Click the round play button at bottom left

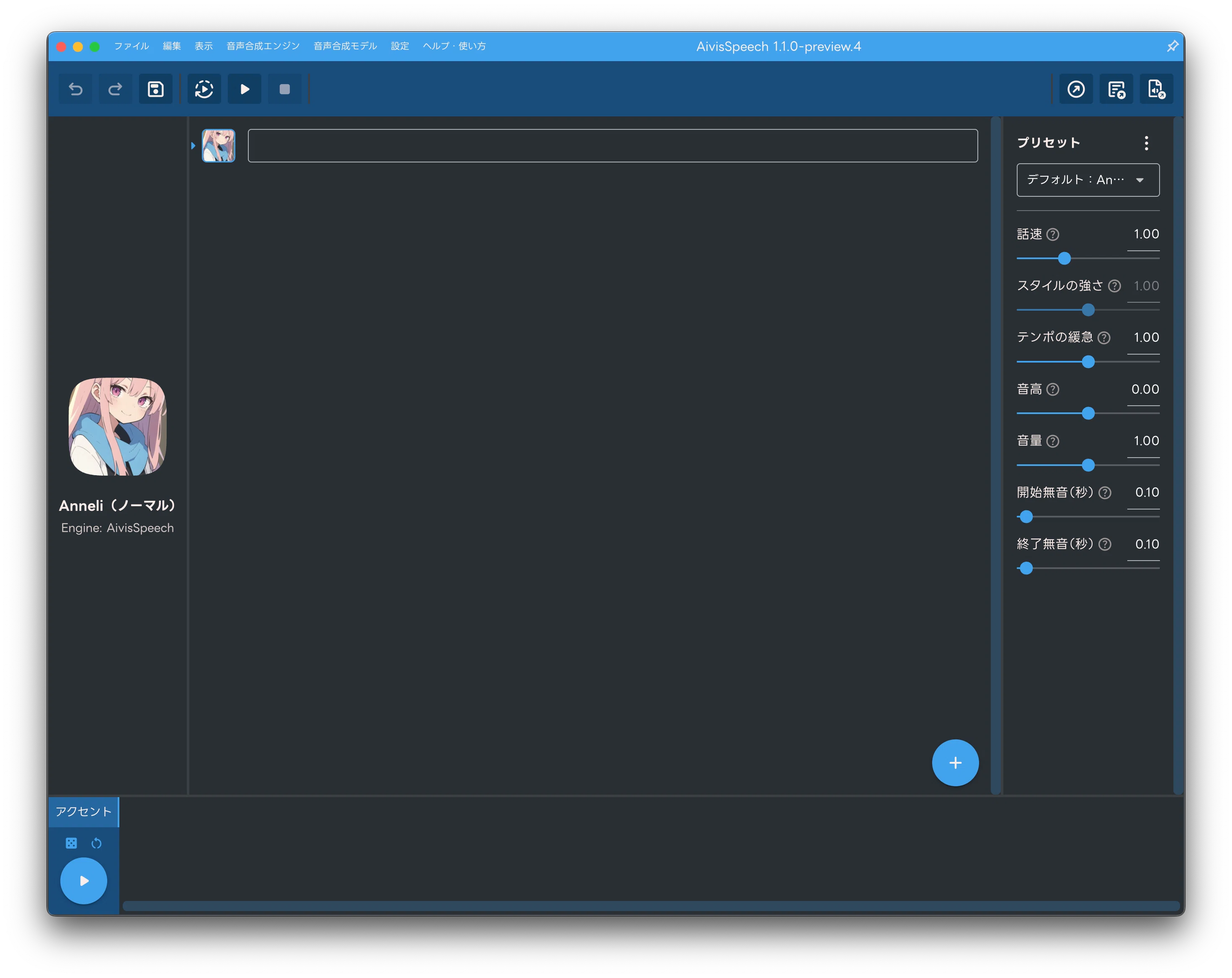click(83, 881)
